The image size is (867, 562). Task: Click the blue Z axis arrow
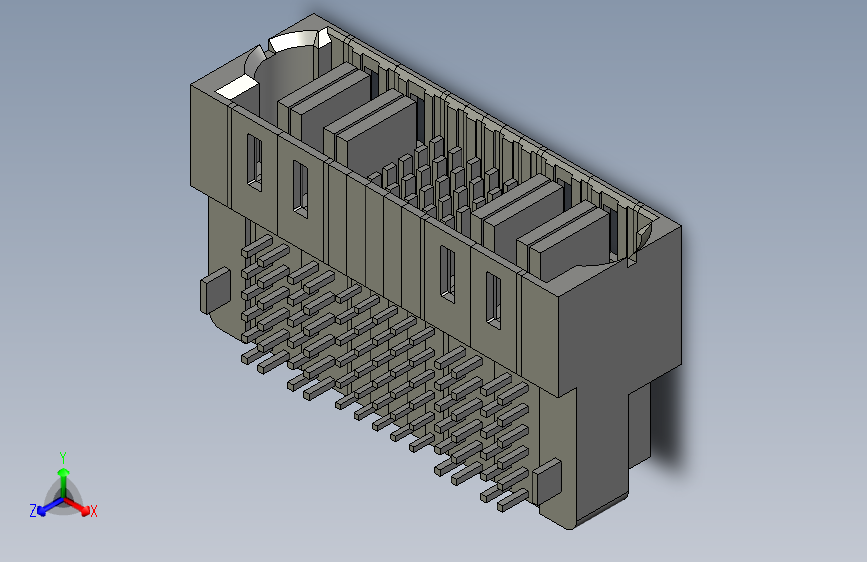coord(51,506)
